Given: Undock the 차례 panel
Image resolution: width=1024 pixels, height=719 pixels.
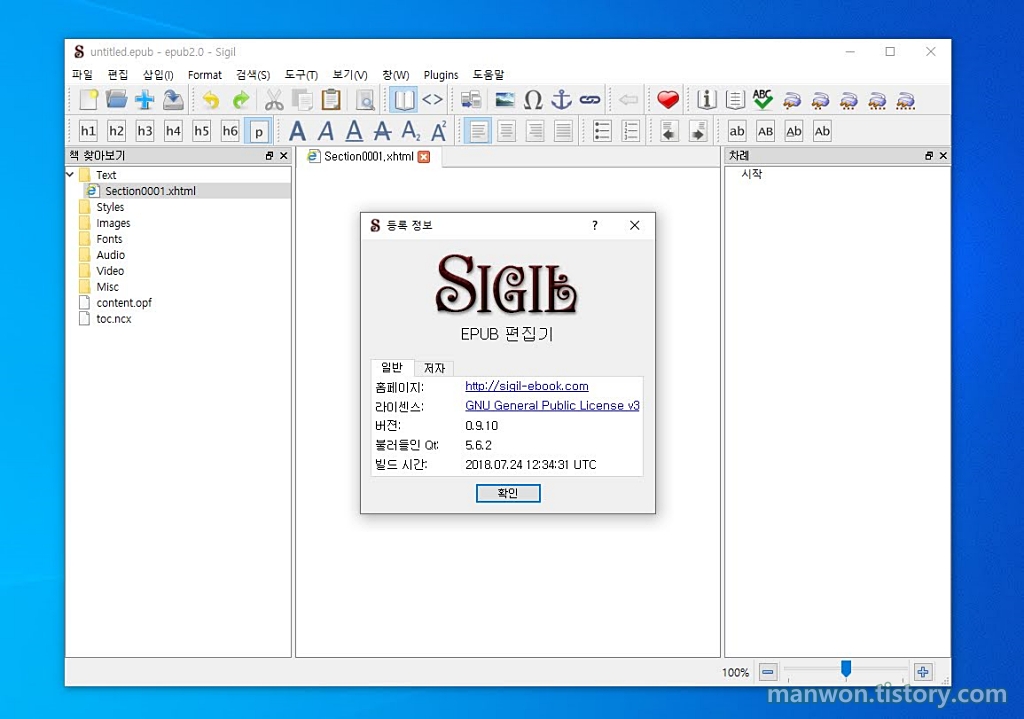Looking at the screenshot, I should click(929, 155).
